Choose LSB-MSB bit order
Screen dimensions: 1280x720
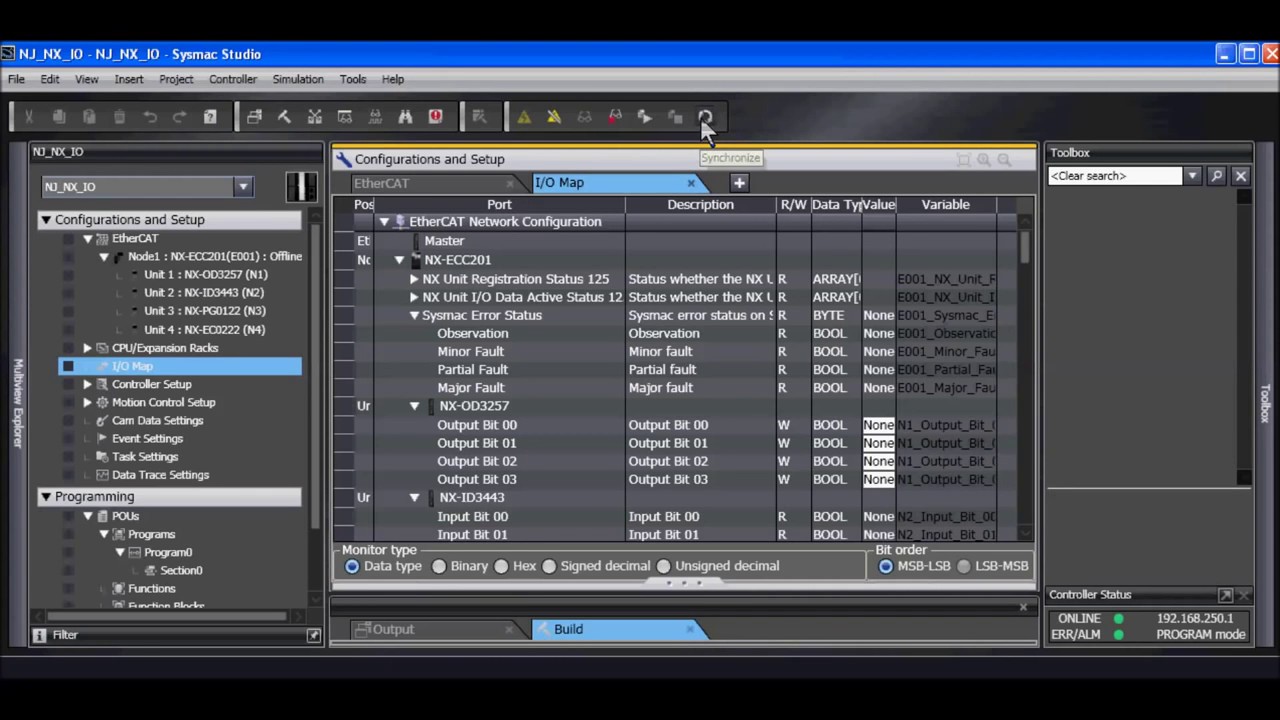964,566
